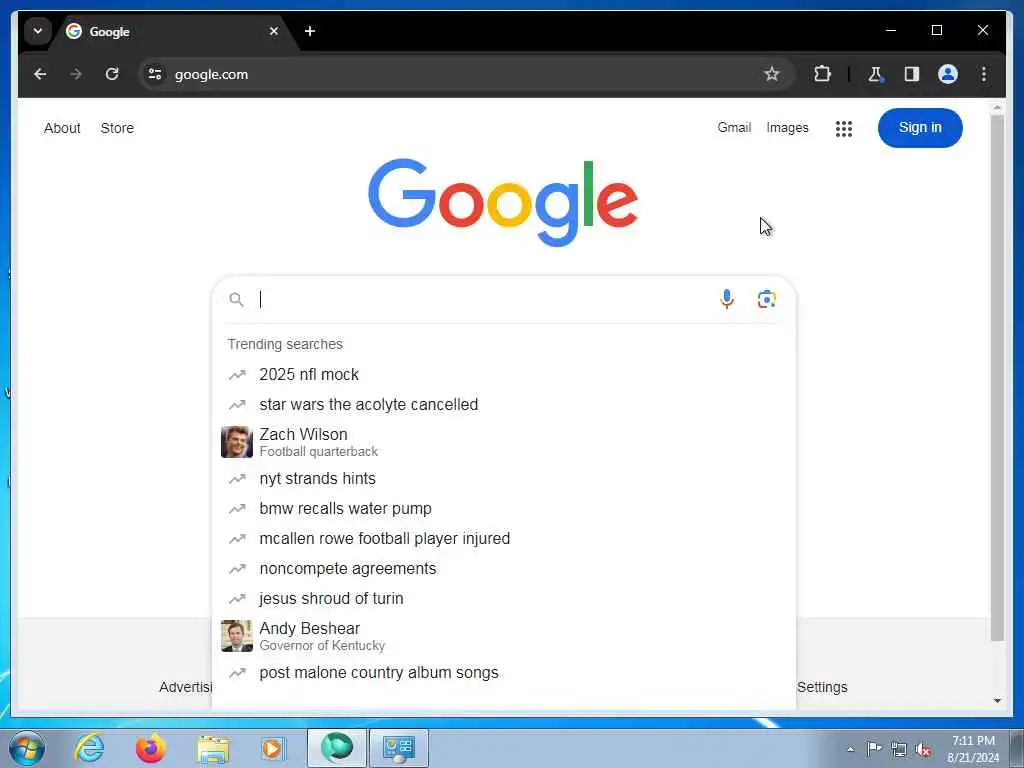This screenshot has height=768, width=1024.
Task: Choose 'noncompete agreements' trending search
Action: pyautogui.click(x=504, y=569)
